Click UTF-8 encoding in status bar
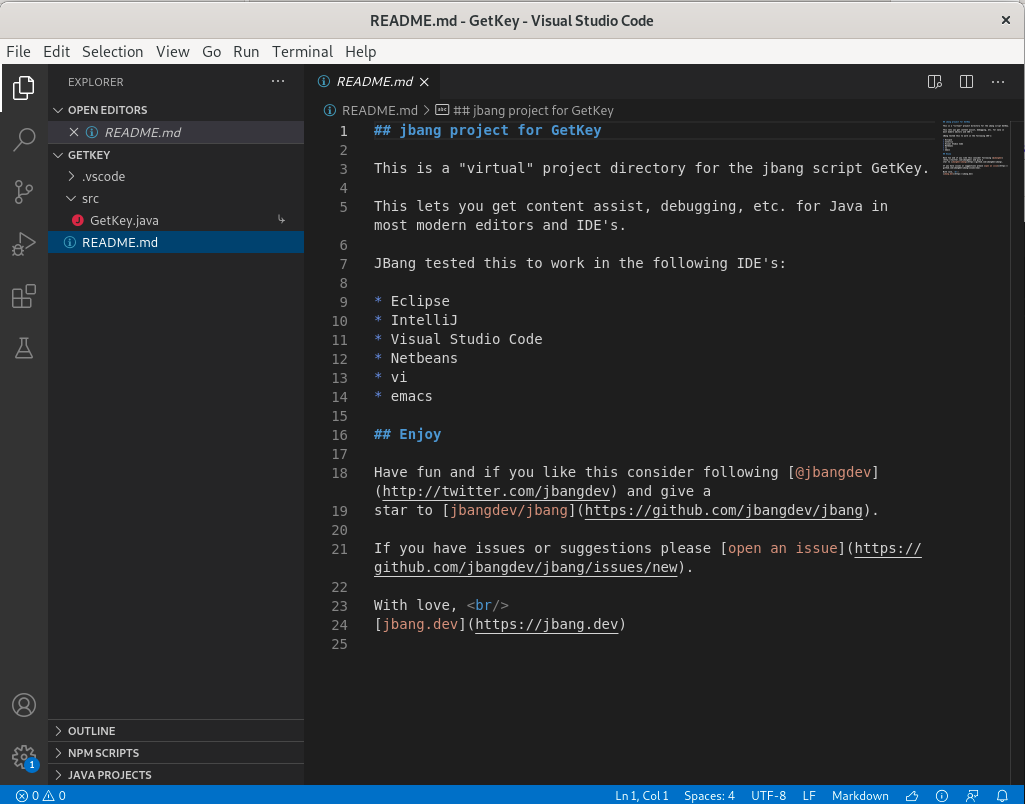1025x804 pixels. click(768, 796)
